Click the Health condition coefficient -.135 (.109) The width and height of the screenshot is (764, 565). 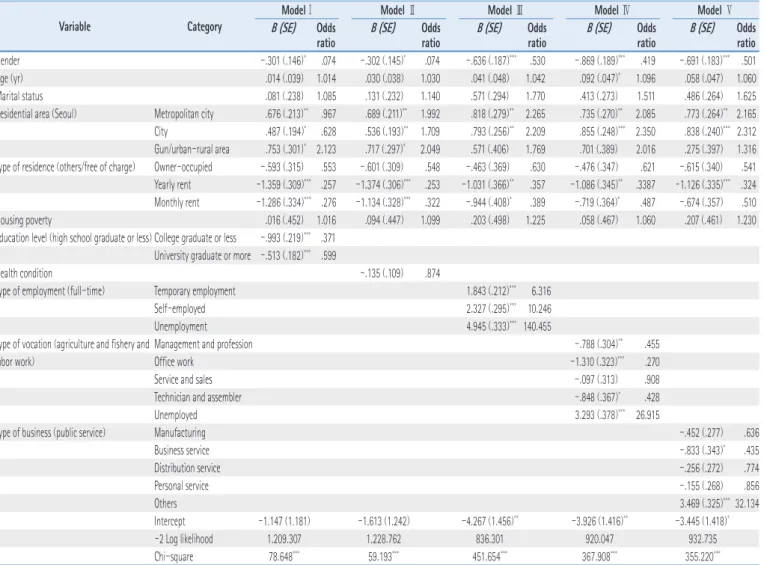click(382, 273)
